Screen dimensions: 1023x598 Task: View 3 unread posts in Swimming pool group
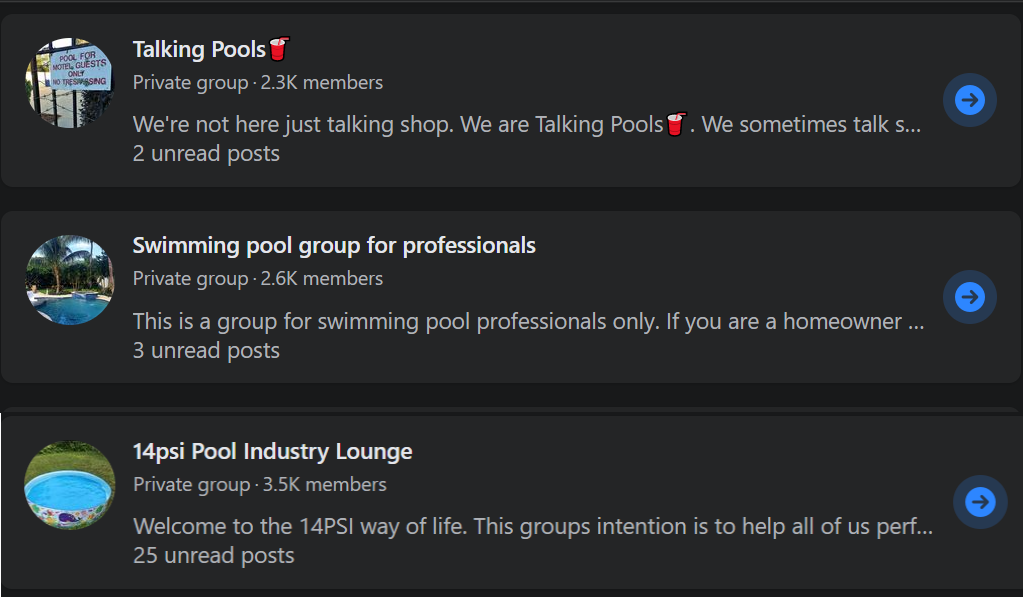tap(206, 351)
